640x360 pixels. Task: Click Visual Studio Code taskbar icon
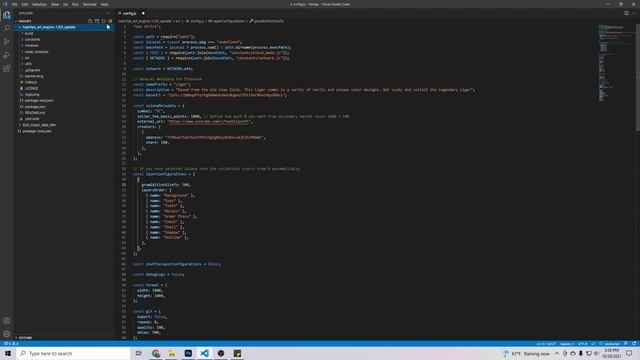point(204,353)
